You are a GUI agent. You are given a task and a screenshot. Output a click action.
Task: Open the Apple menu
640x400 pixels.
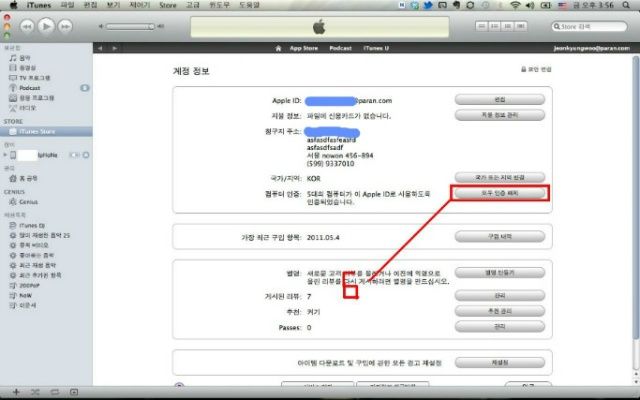coord(13,5)
